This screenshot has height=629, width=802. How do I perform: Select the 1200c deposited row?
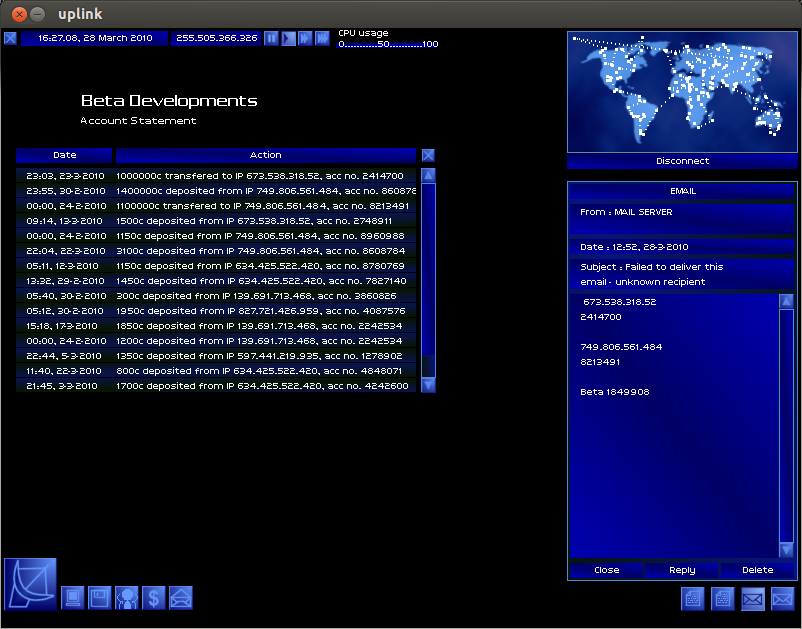point(216,341)
